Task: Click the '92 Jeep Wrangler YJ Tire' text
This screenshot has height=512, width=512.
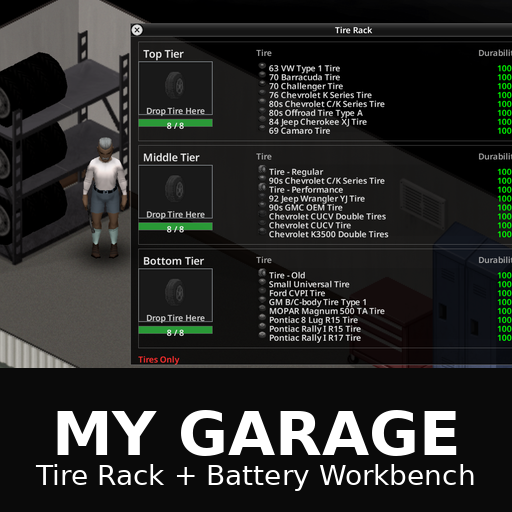Action: [x=317, y=199]
